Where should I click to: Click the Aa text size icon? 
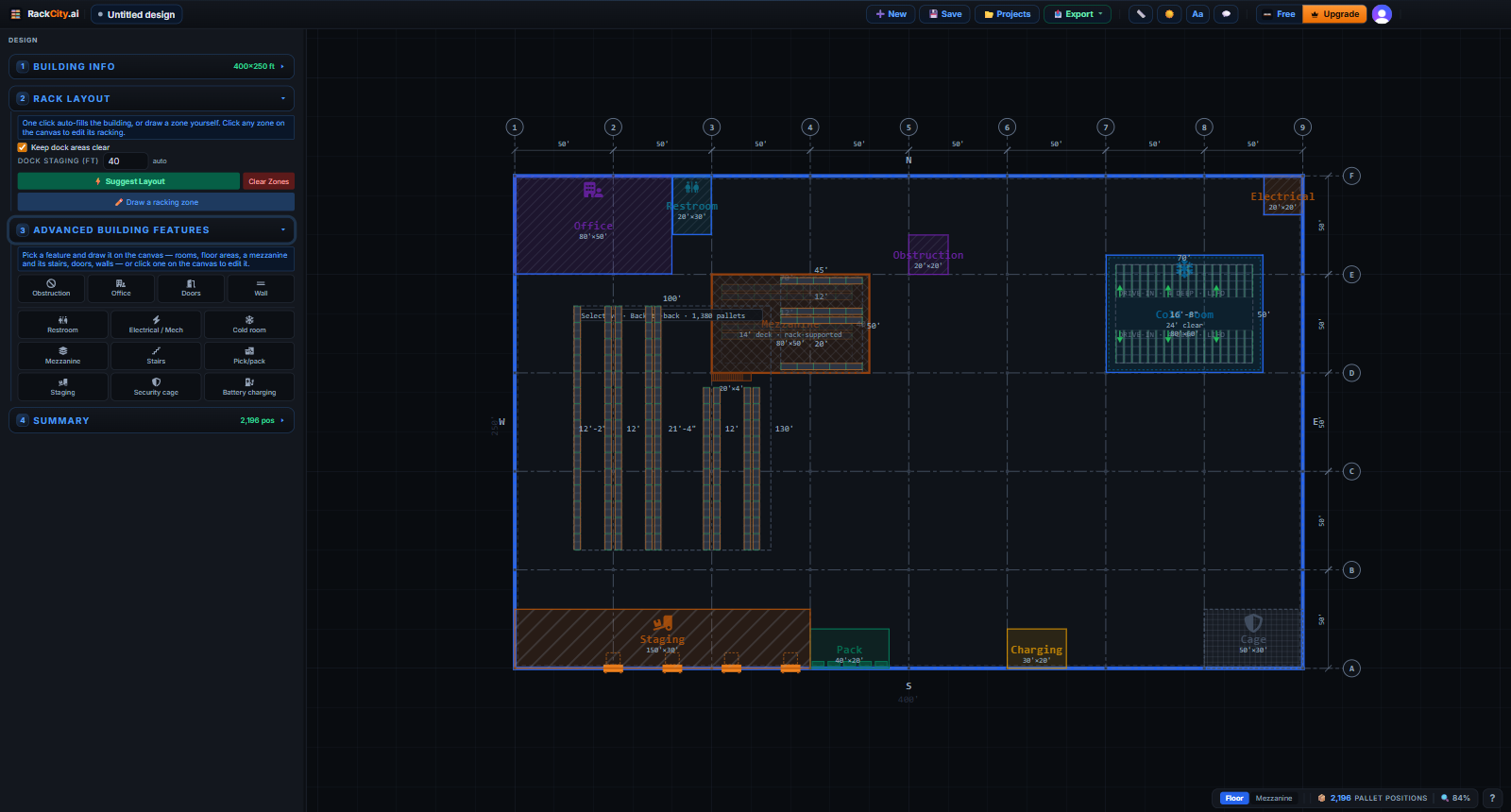[1197, 14]
